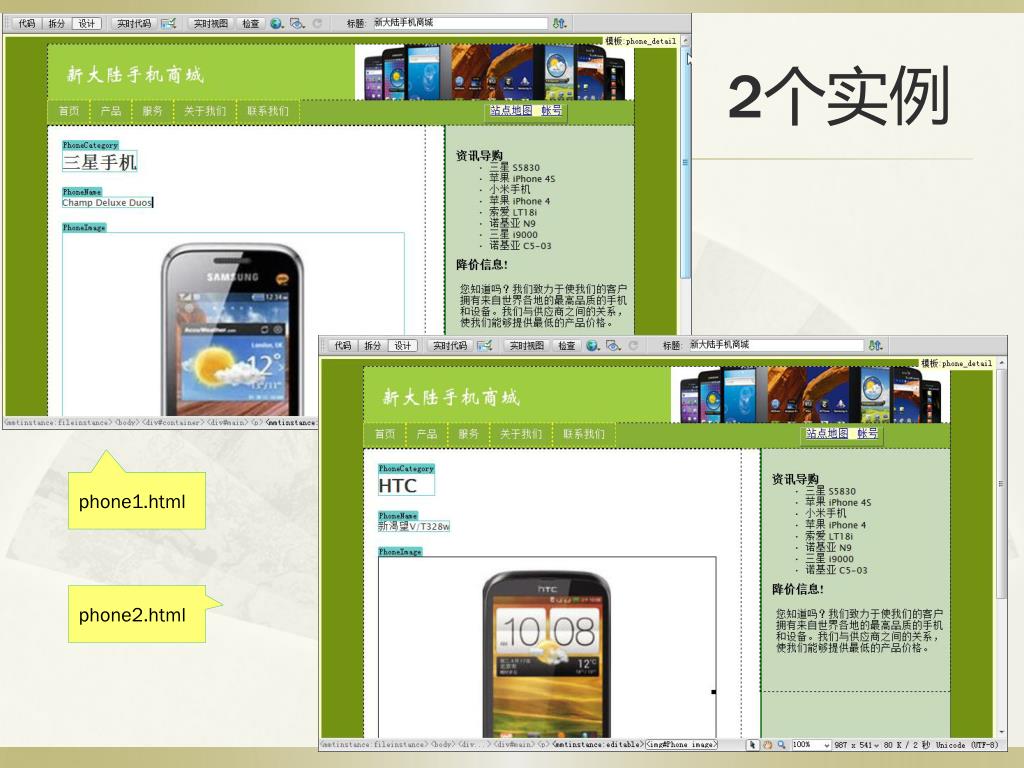Select the Zoom magnifier tool in status bar
Screen dimensions: 1024x768
point(782,744)
